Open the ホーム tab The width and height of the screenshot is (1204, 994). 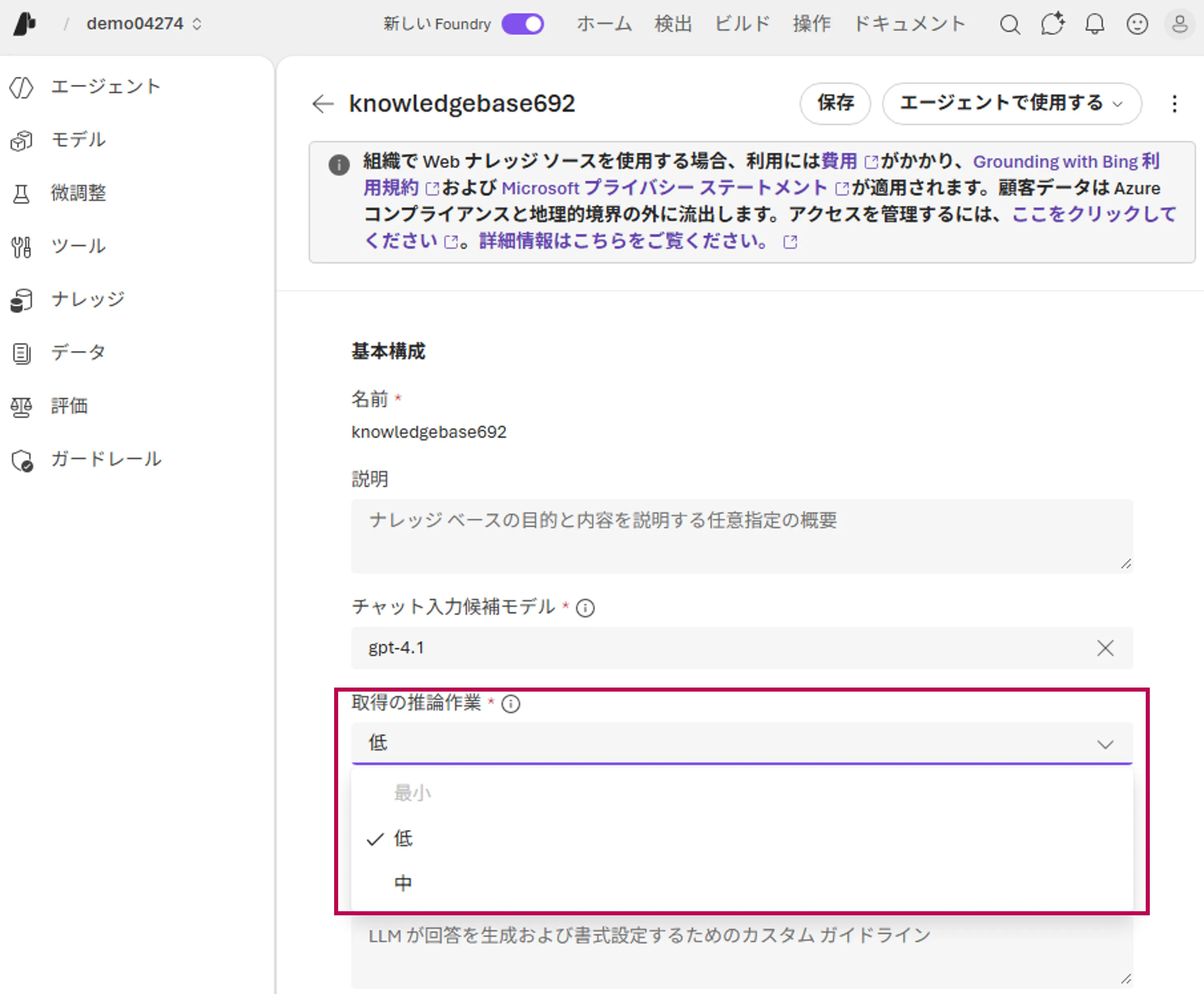pyautogui.click(x=604, y=24)
